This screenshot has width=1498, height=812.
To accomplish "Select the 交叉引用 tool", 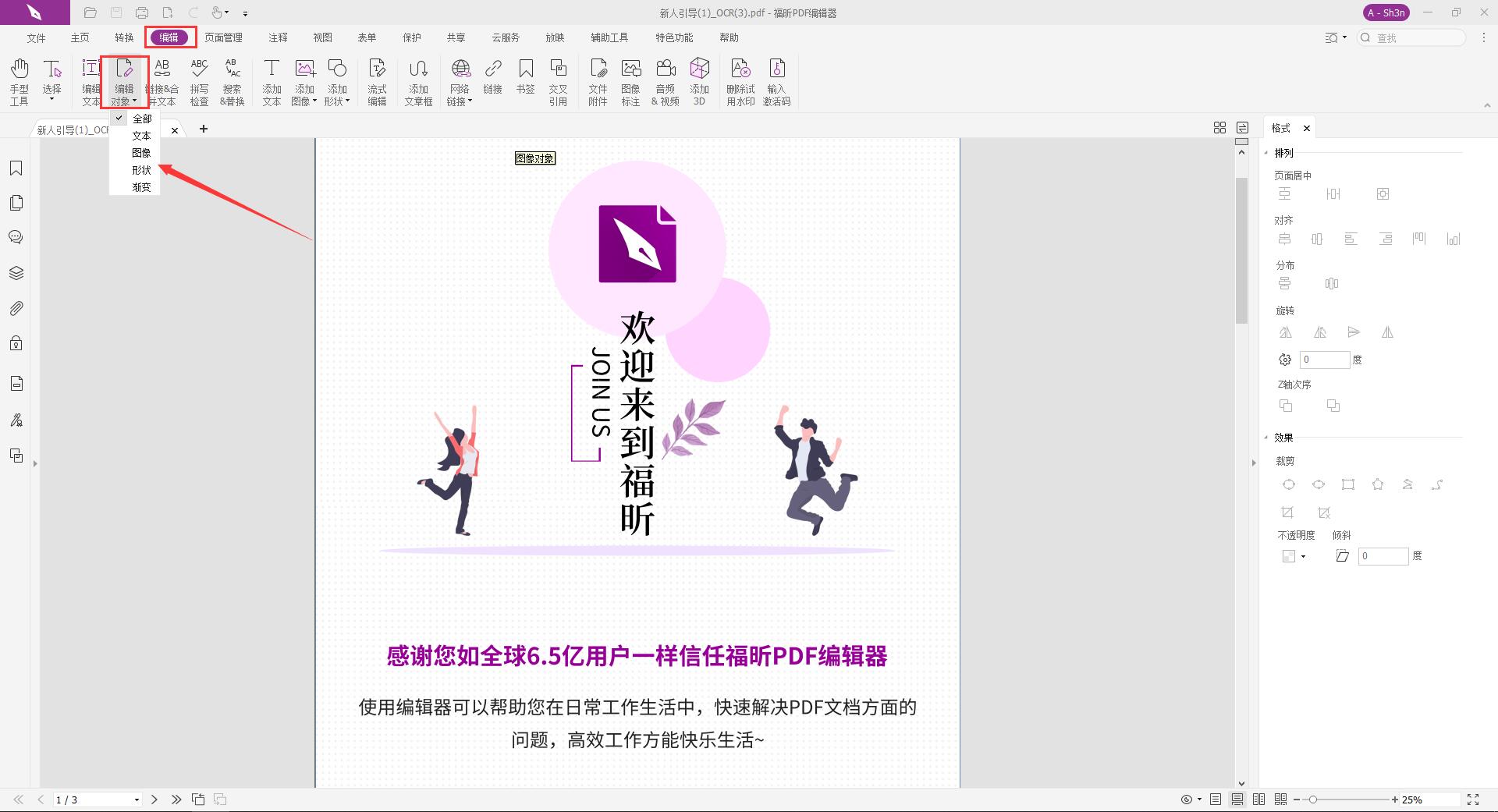I will click(x=559, y=80).
